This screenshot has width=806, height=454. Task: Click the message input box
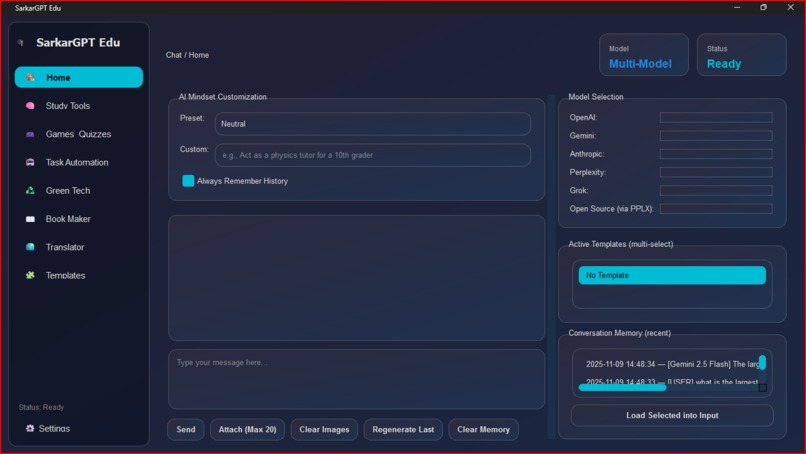pos(356,379)
